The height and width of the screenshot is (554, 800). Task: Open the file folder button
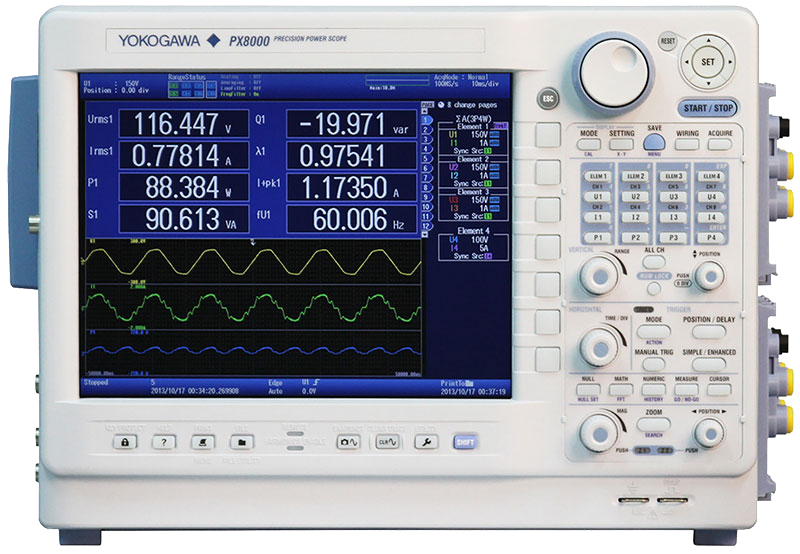tap(240, 441)
